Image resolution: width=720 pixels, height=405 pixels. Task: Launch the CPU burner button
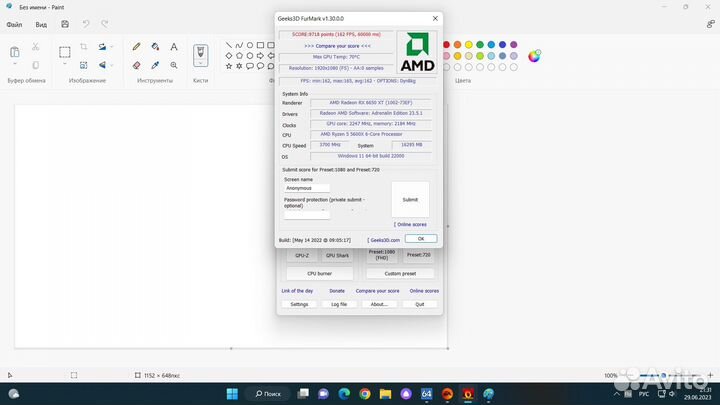320,273
